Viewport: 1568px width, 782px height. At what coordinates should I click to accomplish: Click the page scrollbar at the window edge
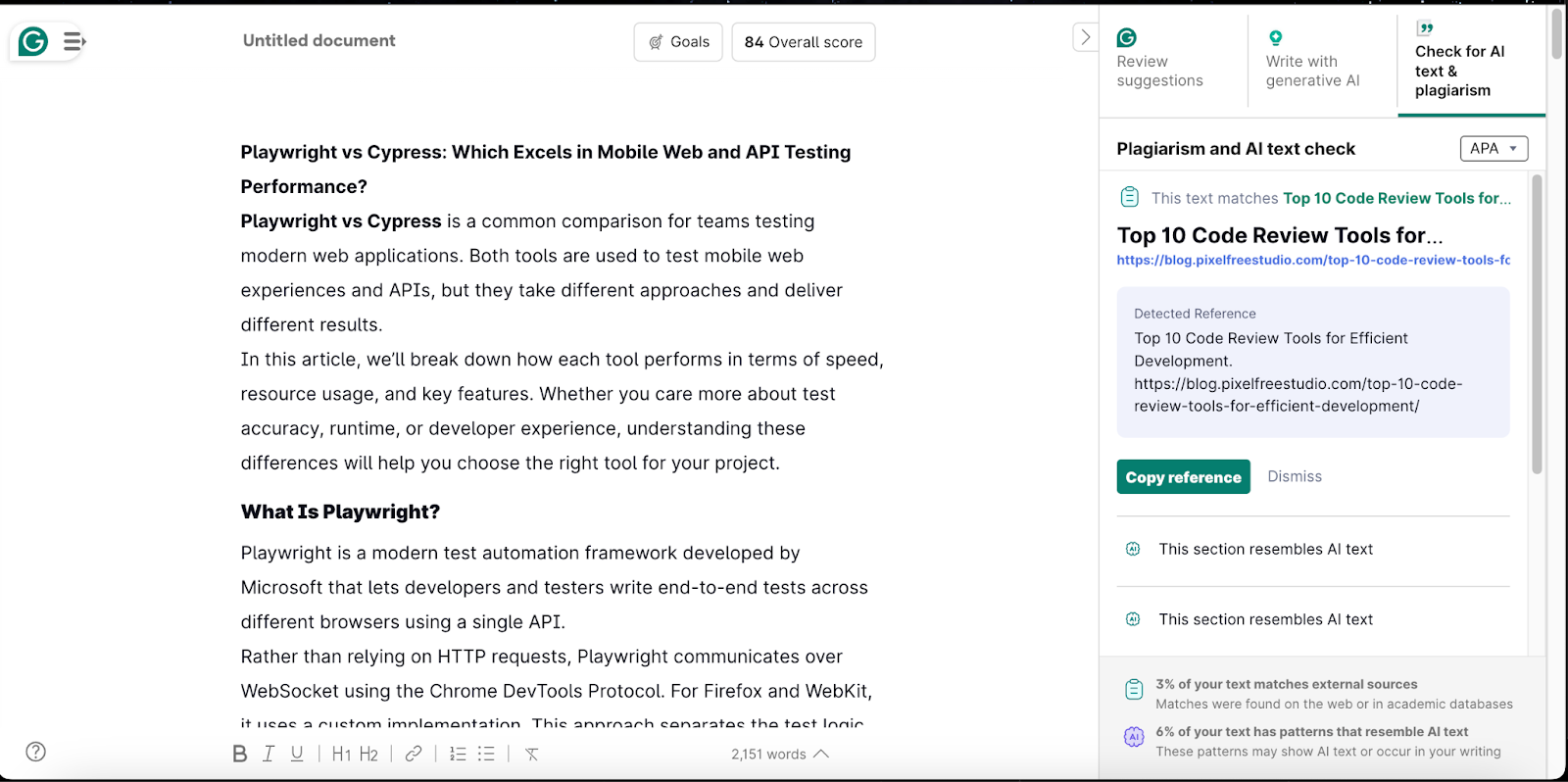coord(1557,34)
